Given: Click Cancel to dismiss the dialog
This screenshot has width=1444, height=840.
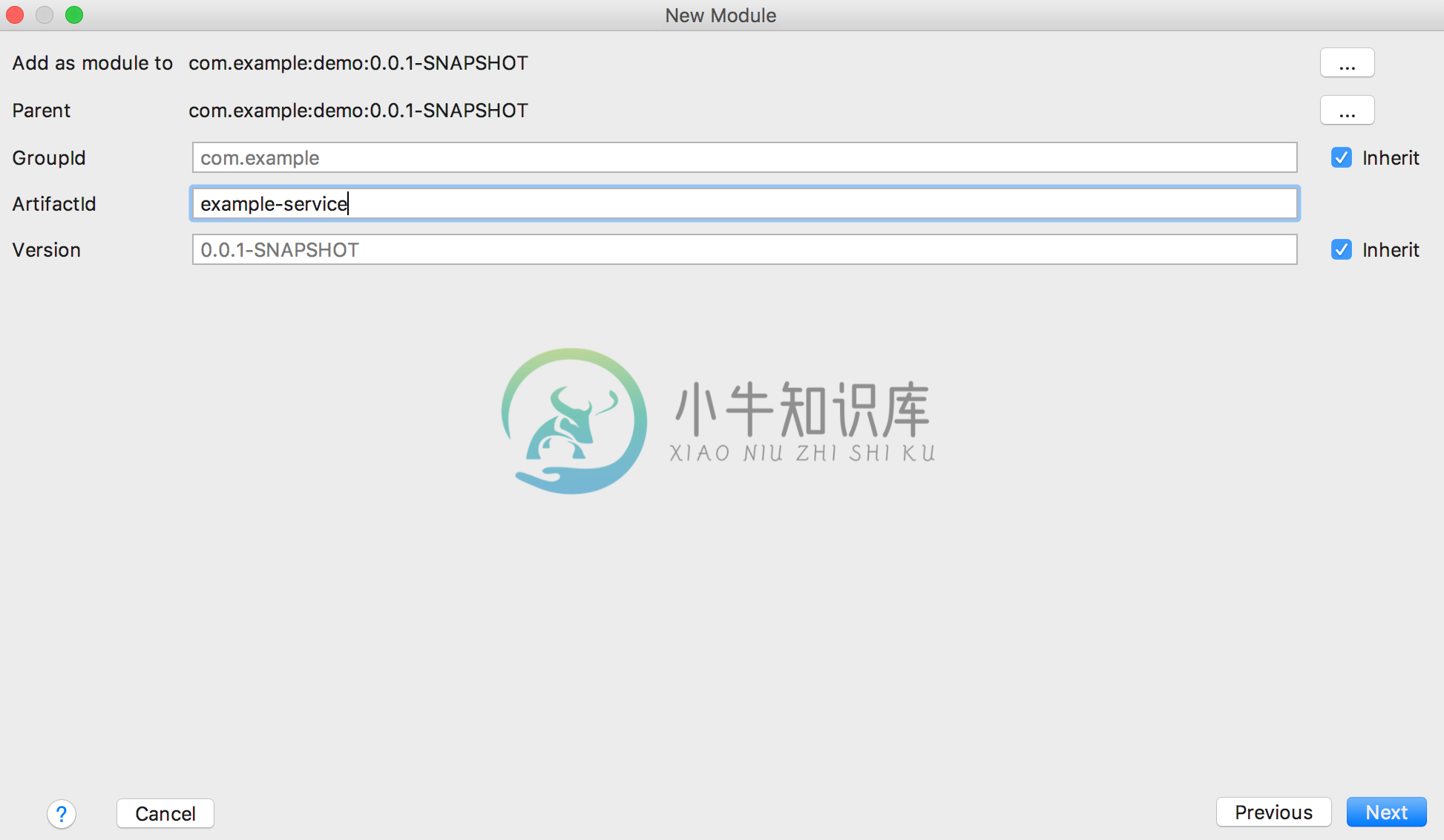Looking at the screenshot, I should [166, 811].
